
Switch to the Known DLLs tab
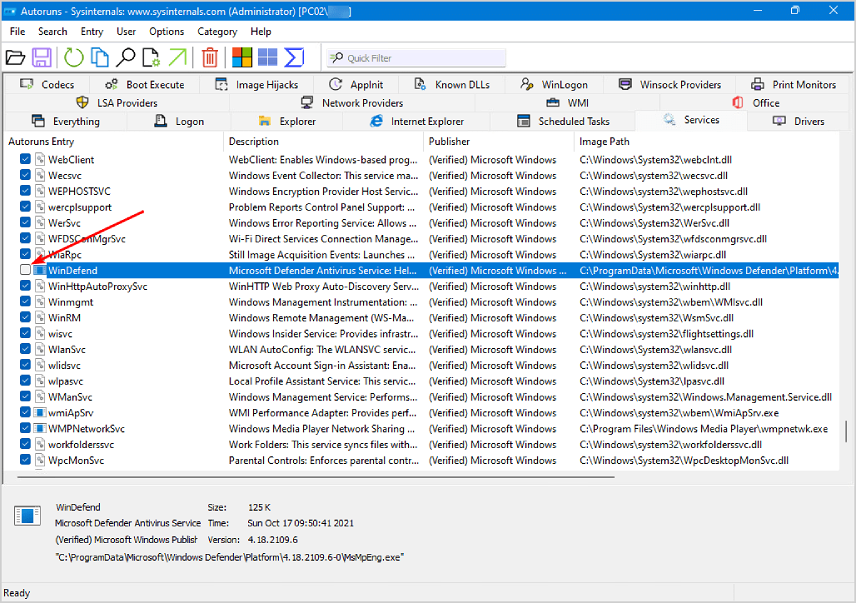(451, 85)
